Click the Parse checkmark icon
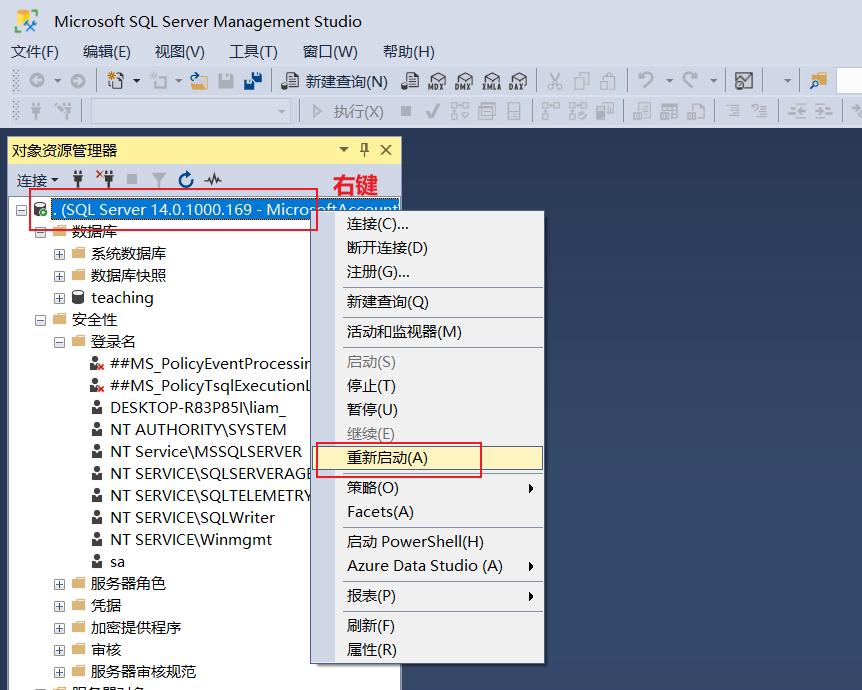The width and height of the screenshot is (862, 690). [x=433, y=112]
